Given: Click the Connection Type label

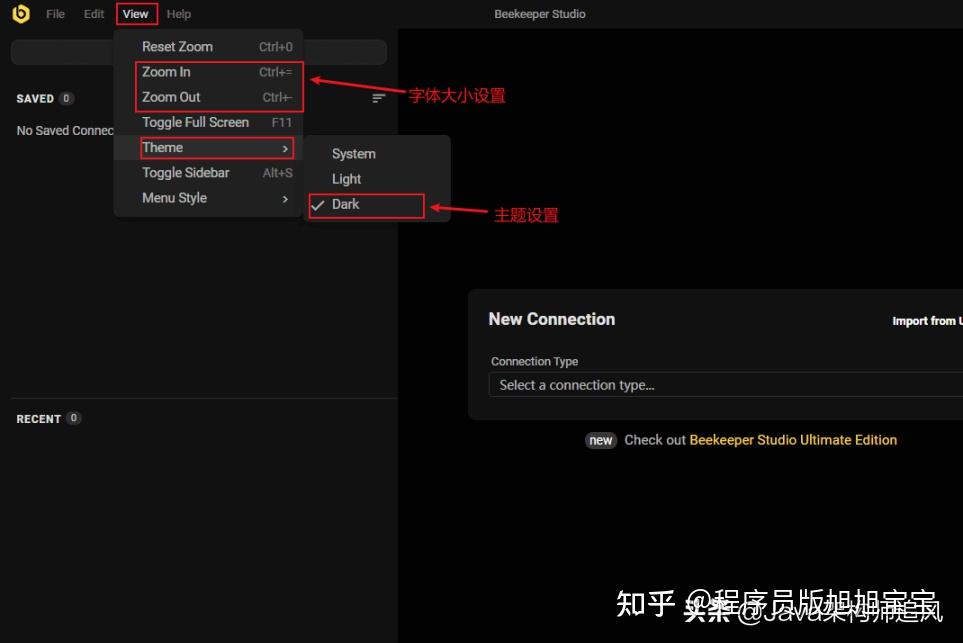Looking at the screenshot, I should pyautogui.click(x=534, y=361).
